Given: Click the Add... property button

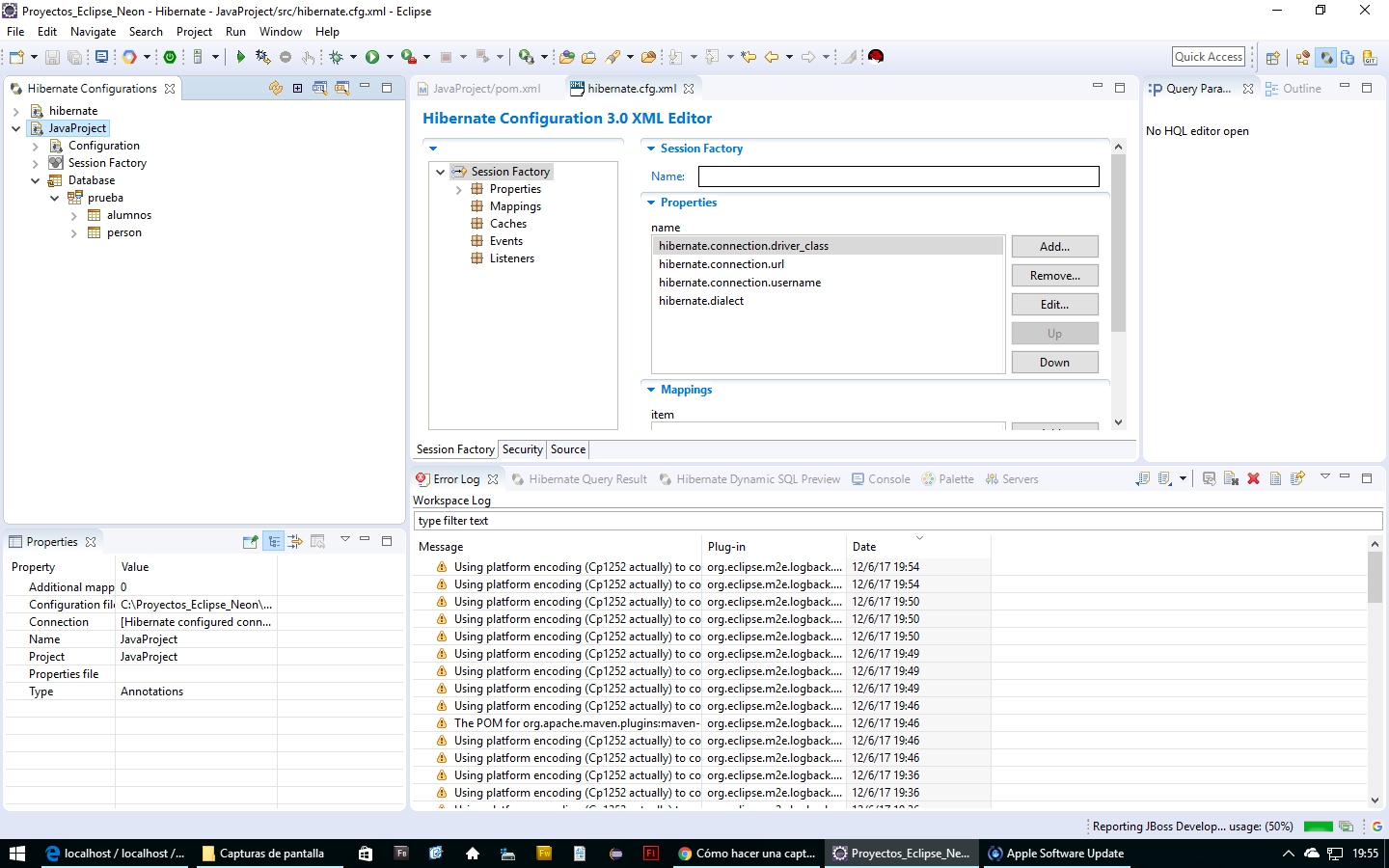Looking at the screenshot, I should point(1054,247).
